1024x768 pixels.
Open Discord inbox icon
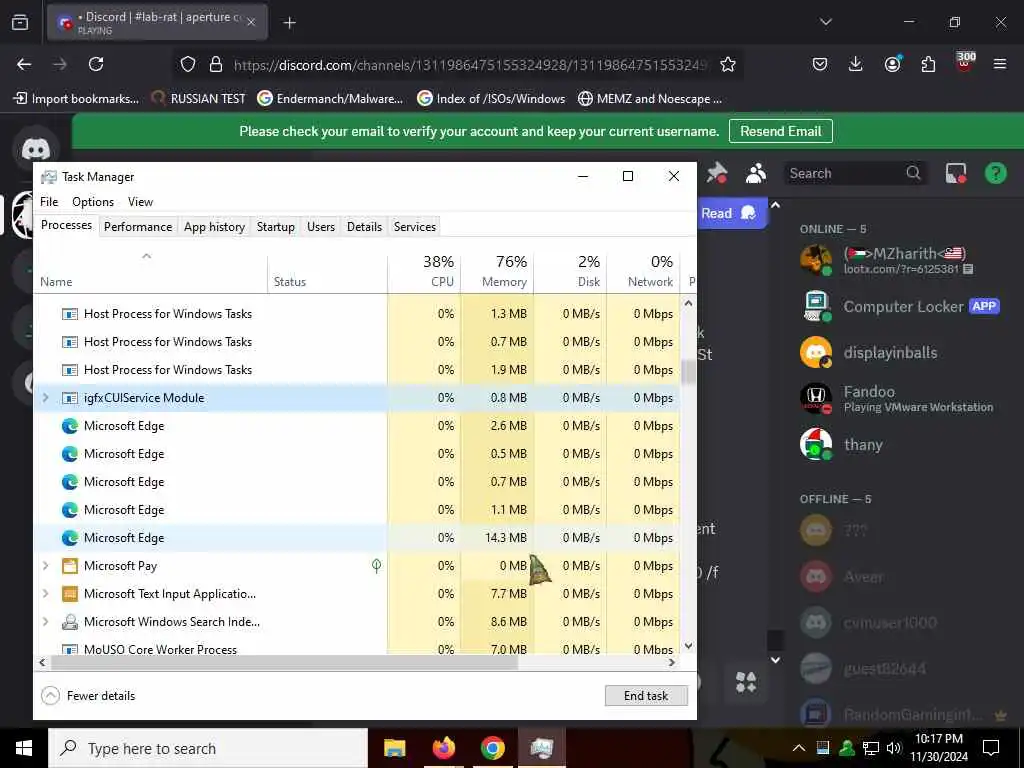pyautogui.click(x=955, y=173)
